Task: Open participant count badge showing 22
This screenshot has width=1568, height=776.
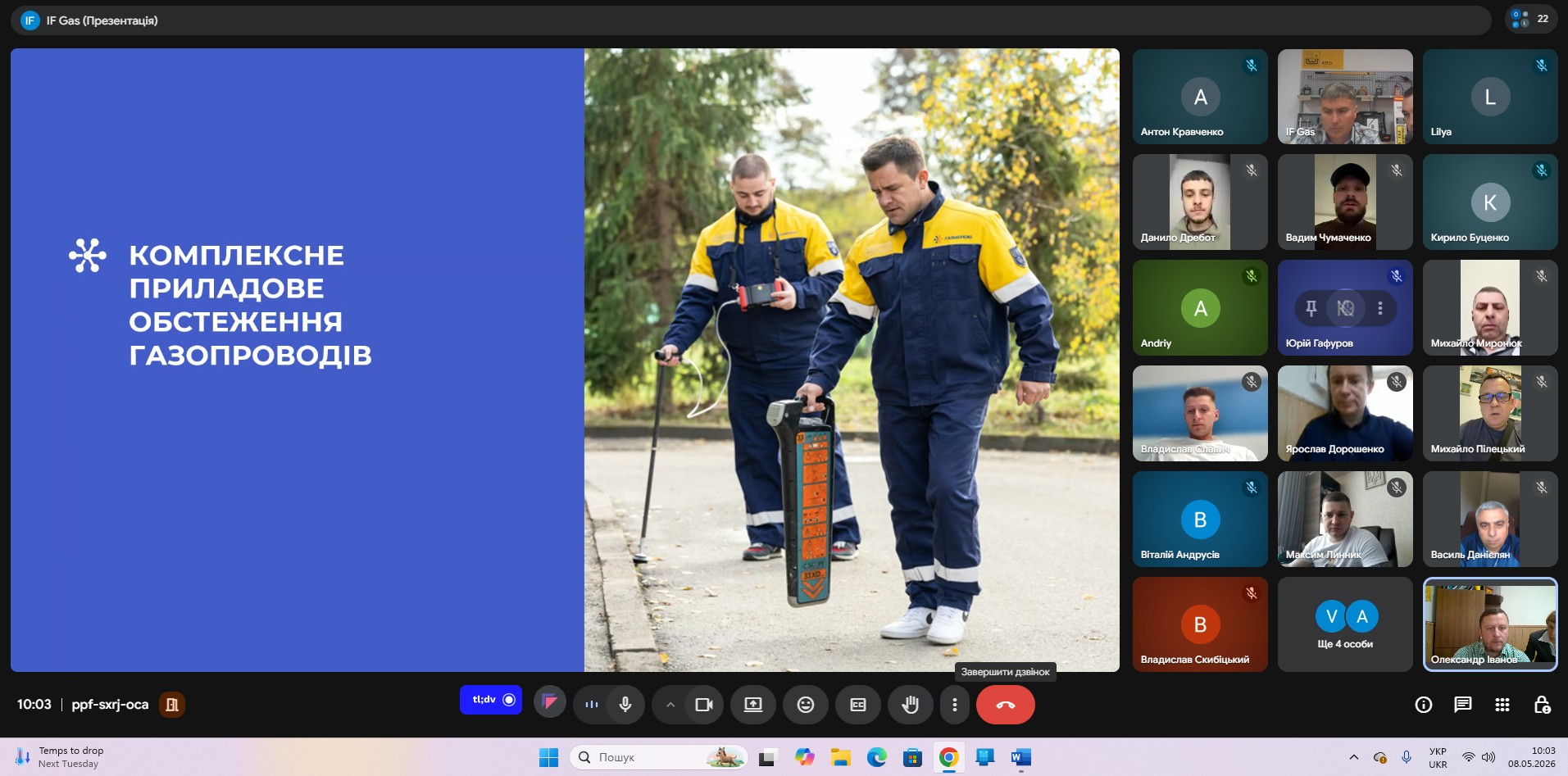Action: 1531,19
